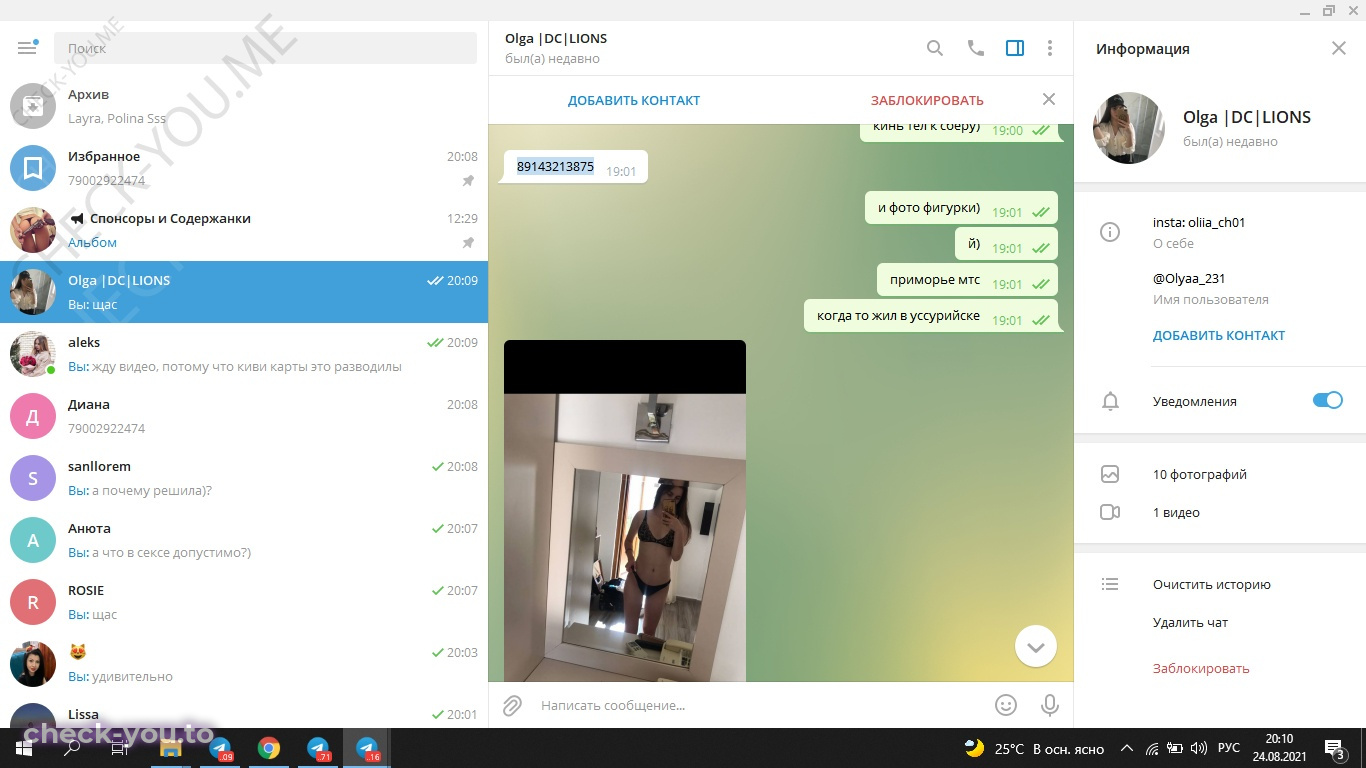The width and height of the screenshot is (1366, 768).
Task: Open the Windows Start menu
Action: 24,748
